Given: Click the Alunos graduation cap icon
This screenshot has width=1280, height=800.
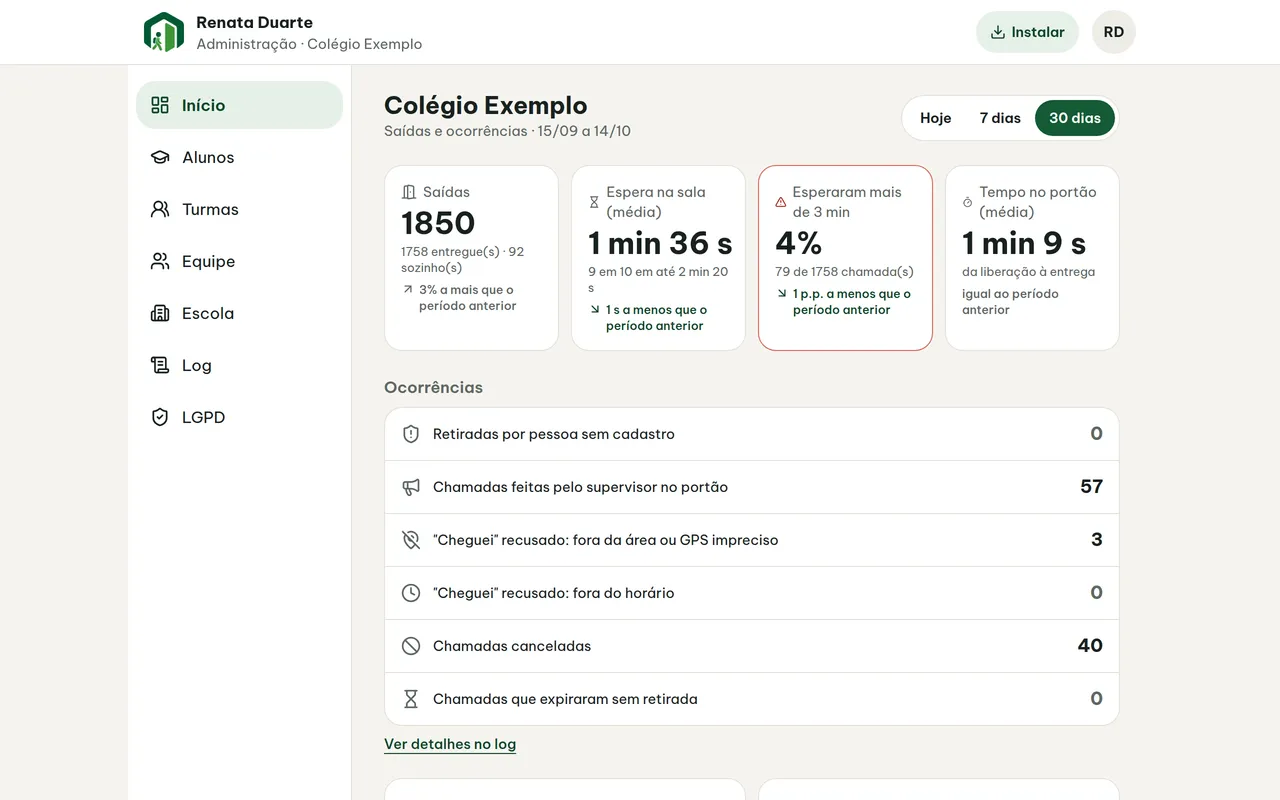Looking at the screenshot, I should pos(160,157).
